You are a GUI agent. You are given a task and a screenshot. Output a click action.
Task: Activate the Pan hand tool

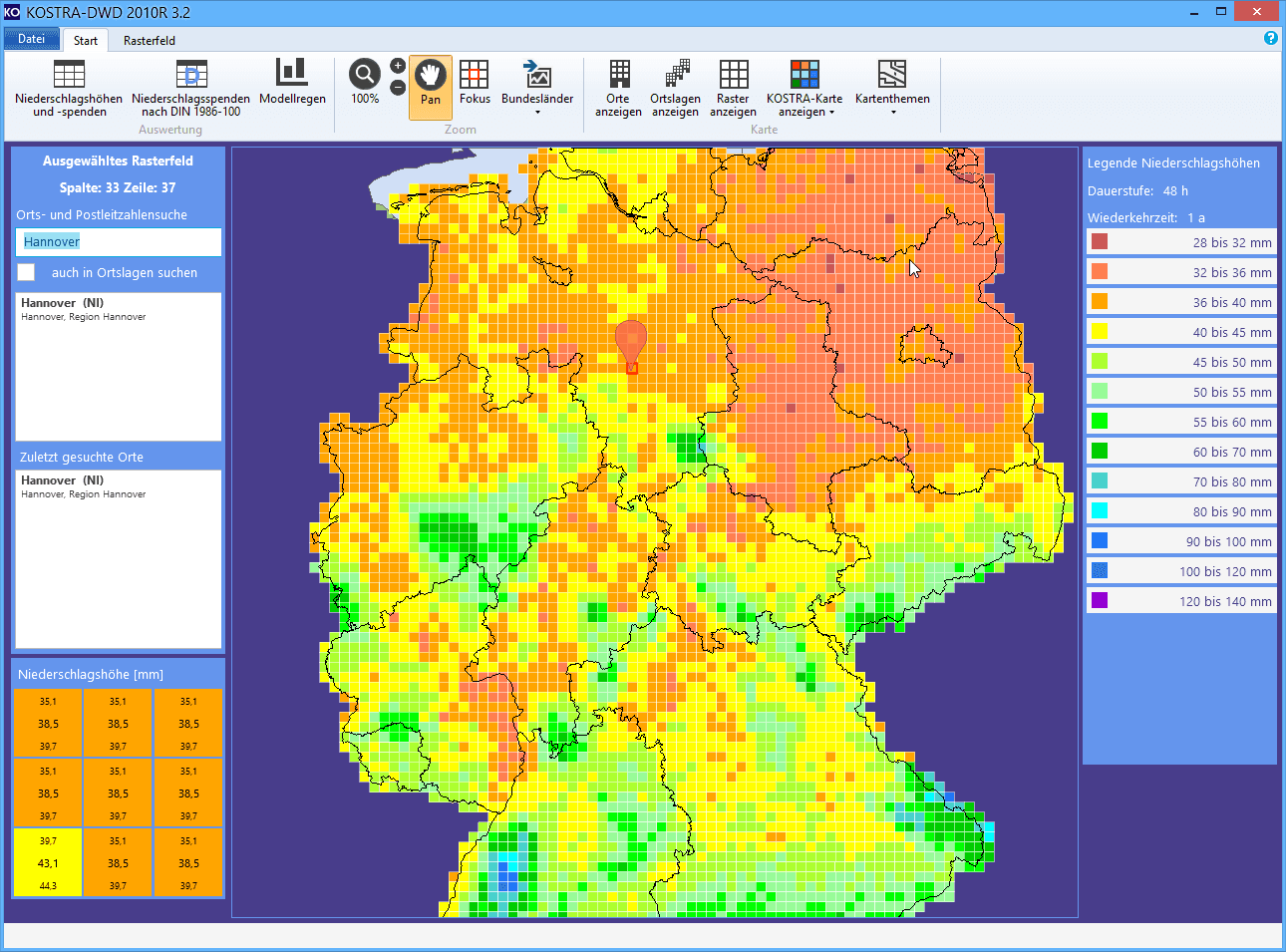431,87
